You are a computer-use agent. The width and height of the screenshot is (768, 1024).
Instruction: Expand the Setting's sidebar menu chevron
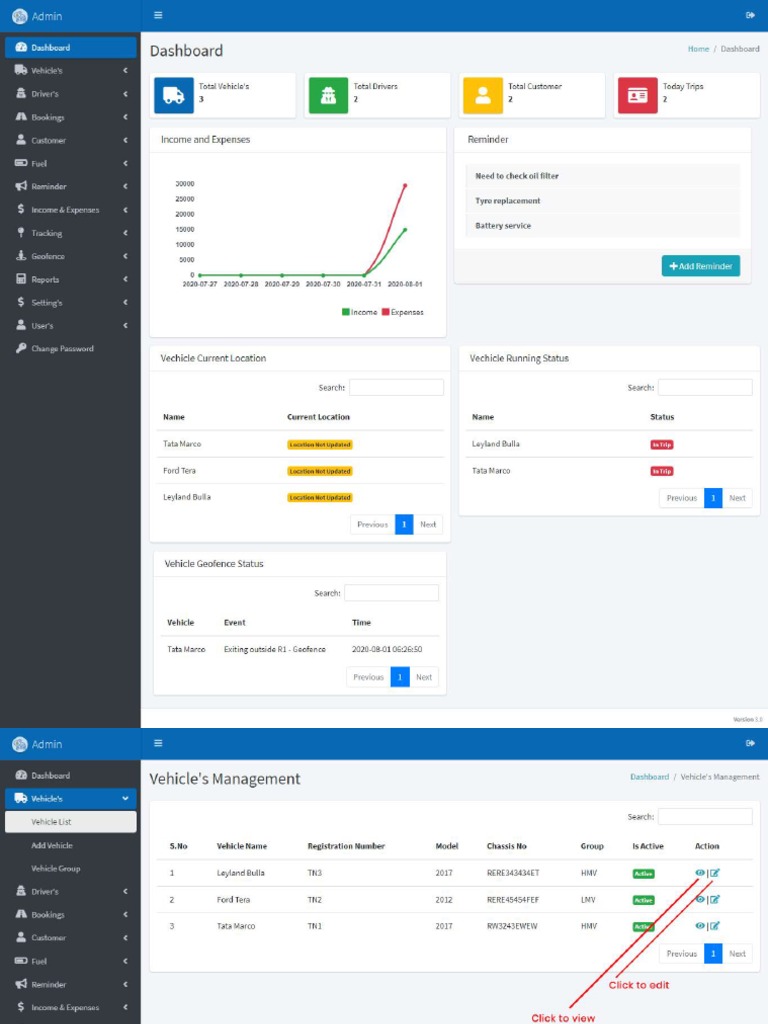click(x=125, y=302)
